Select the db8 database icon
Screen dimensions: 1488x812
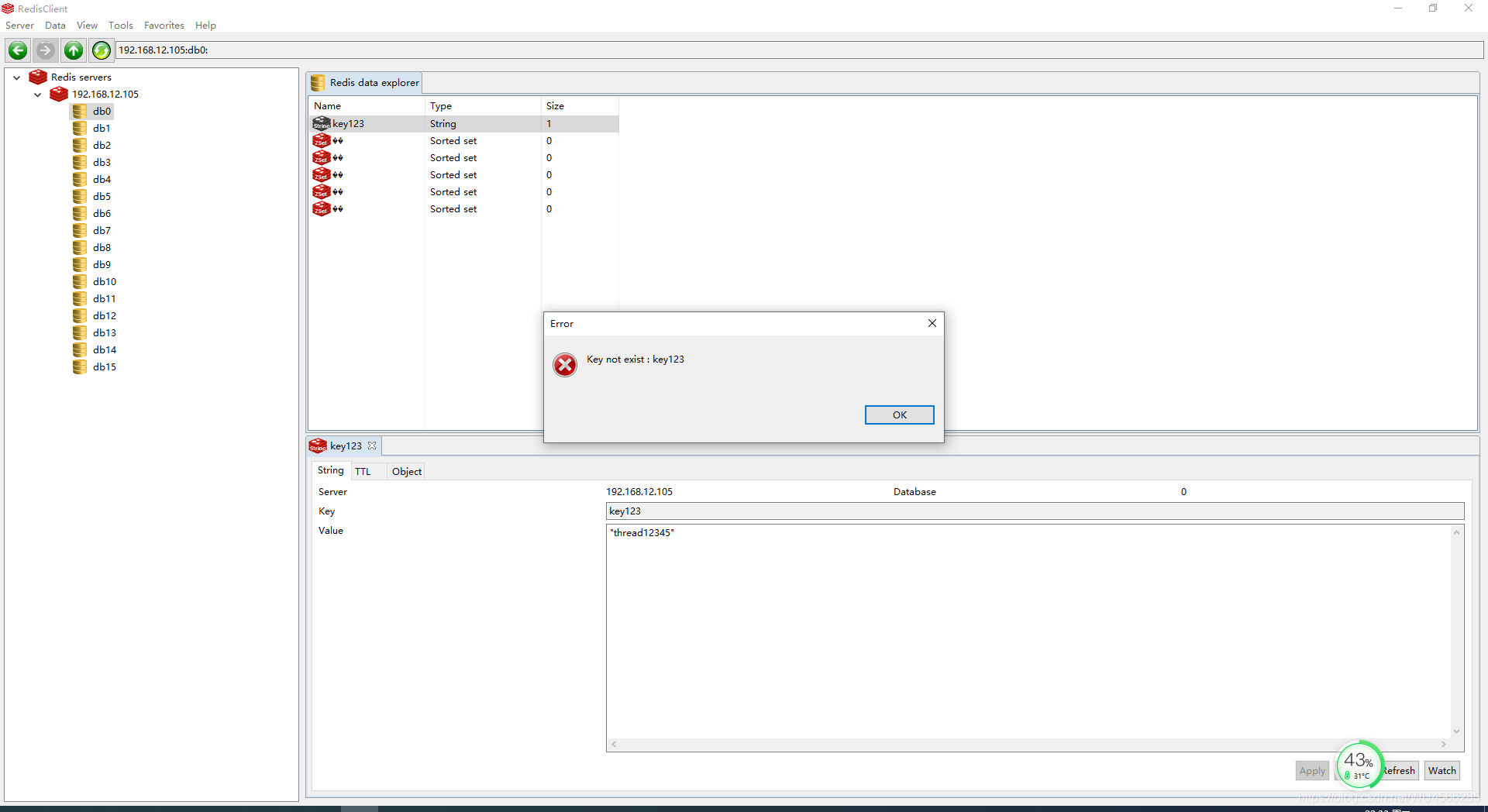click(x=80, y=247)
